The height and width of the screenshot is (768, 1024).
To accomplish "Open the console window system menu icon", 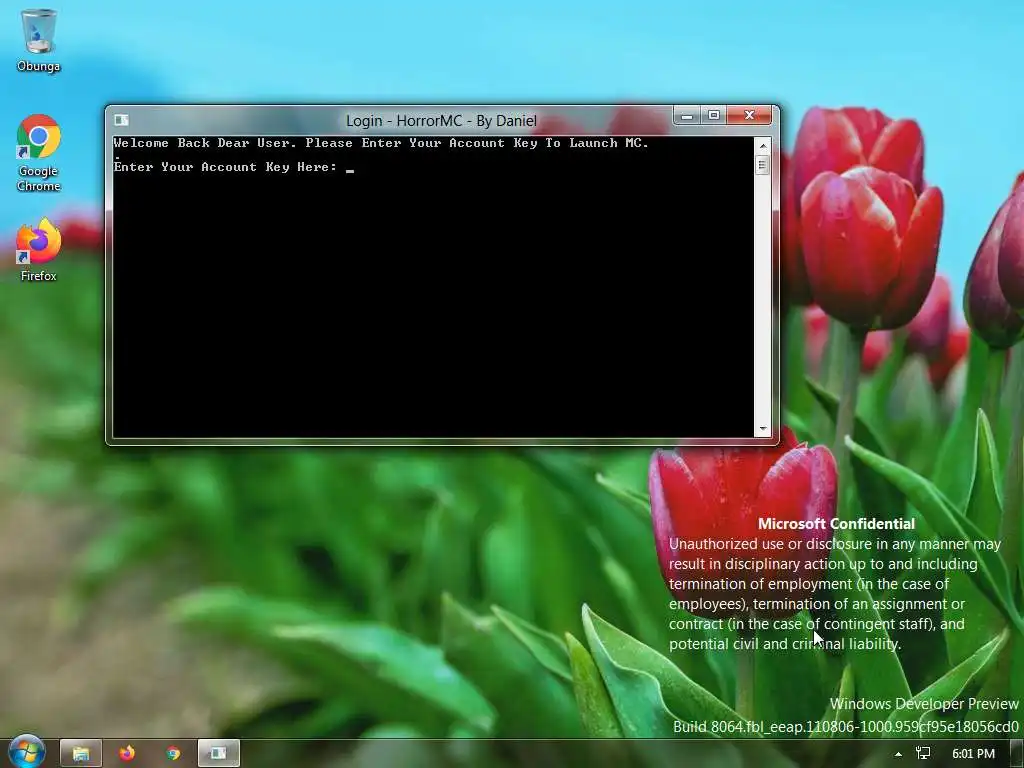I will click(x=121, y=120).
